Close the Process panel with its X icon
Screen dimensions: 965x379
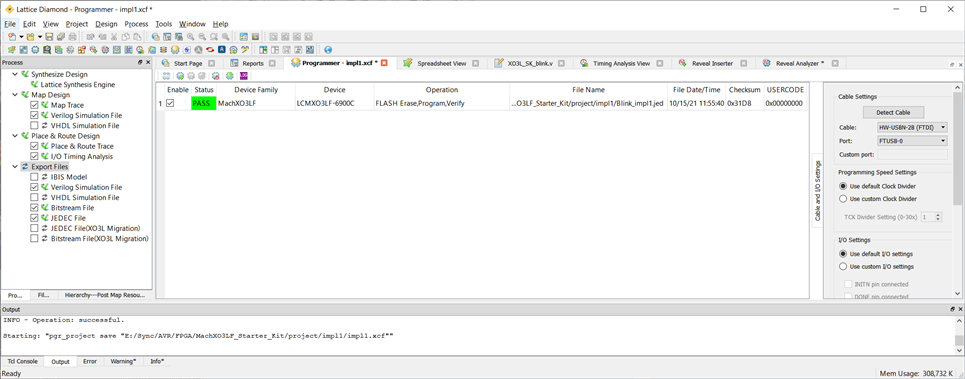[148, 63]
